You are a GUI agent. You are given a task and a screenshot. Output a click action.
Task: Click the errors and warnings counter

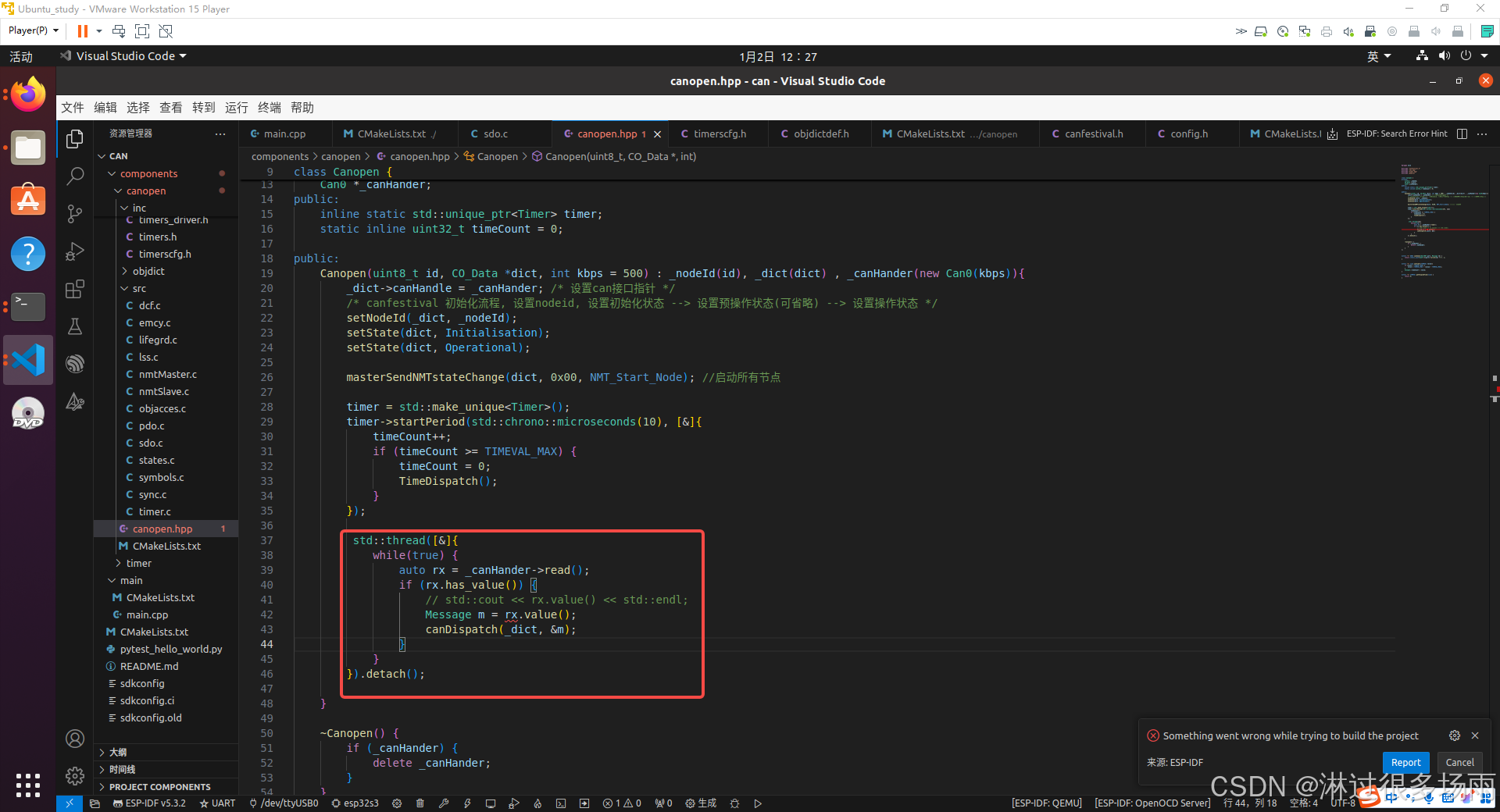[x=622, y=803]
